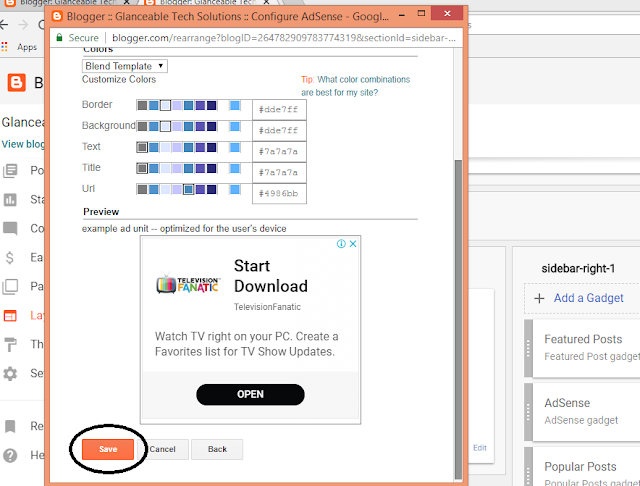Click the dialog's vertical scrollbar
The image size is (640, 486).
coord(458,318)
